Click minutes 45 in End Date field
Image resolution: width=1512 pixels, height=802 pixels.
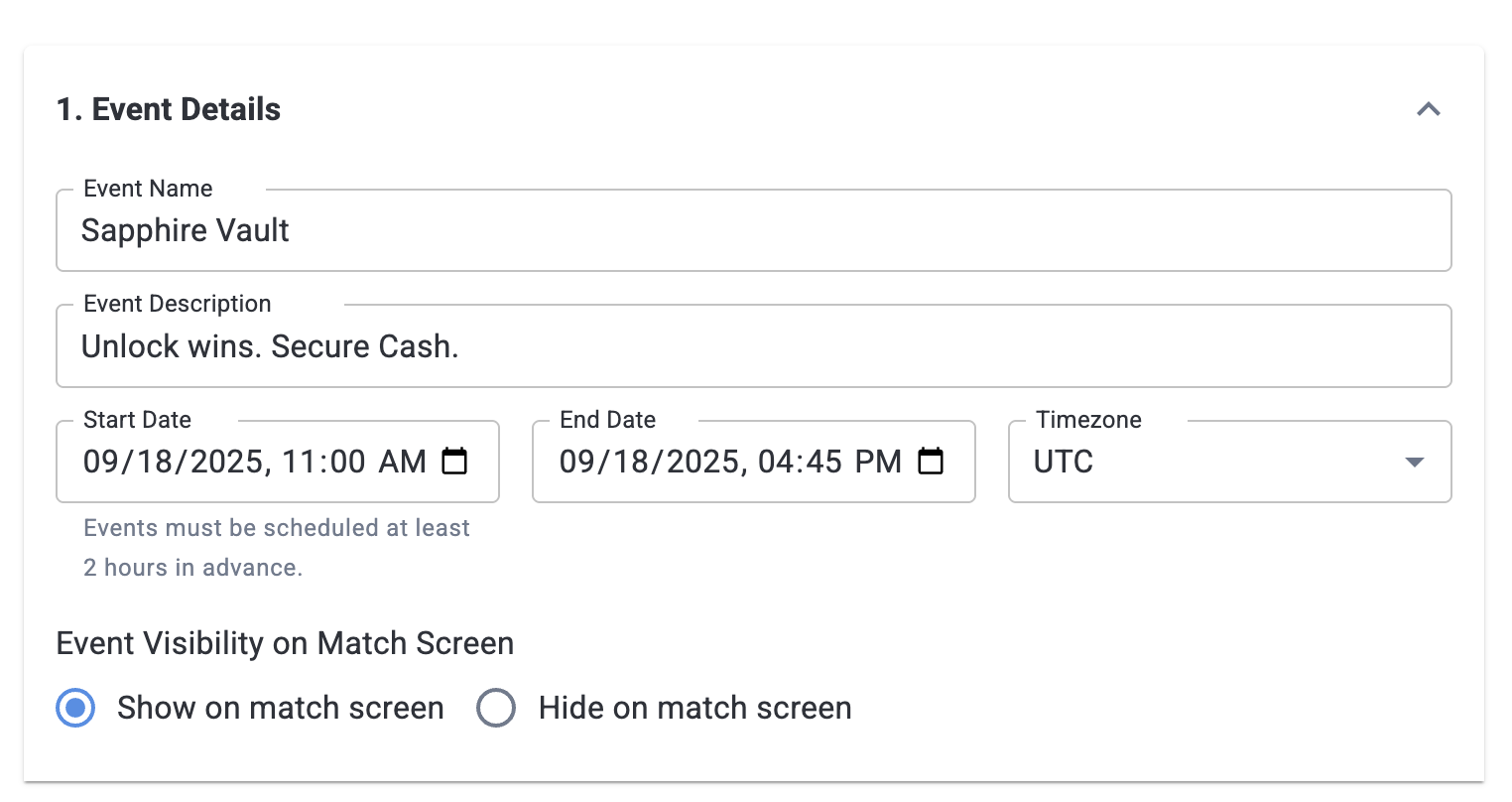click(x=823, y=462)
